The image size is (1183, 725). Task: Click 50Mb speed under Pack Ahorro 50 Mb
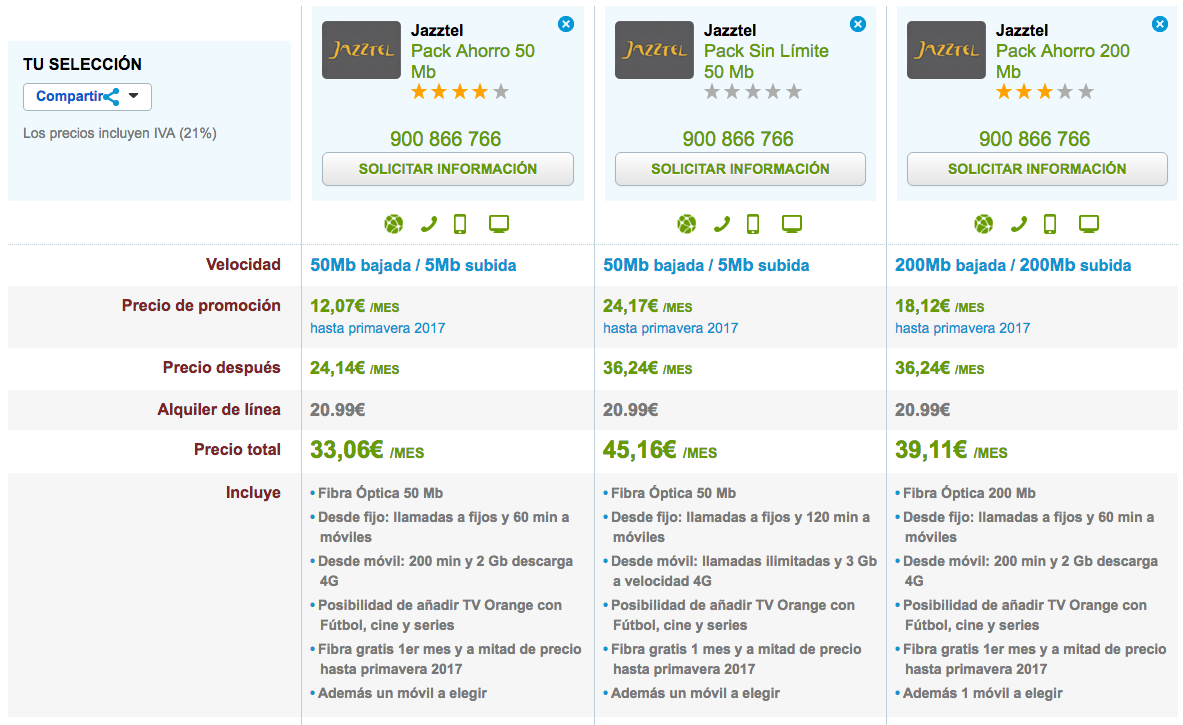(x=413, y=266)
